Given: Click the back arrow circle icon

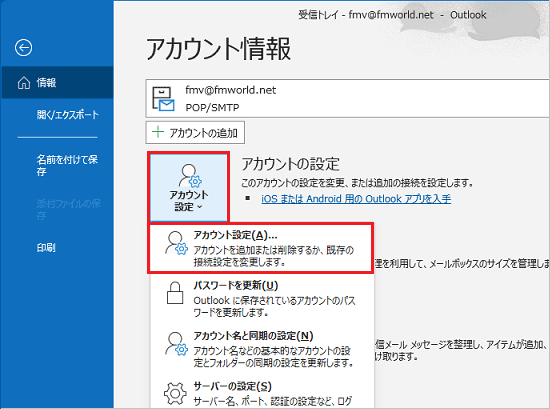Looking at the screenshot, I should (x=24, y=48).
